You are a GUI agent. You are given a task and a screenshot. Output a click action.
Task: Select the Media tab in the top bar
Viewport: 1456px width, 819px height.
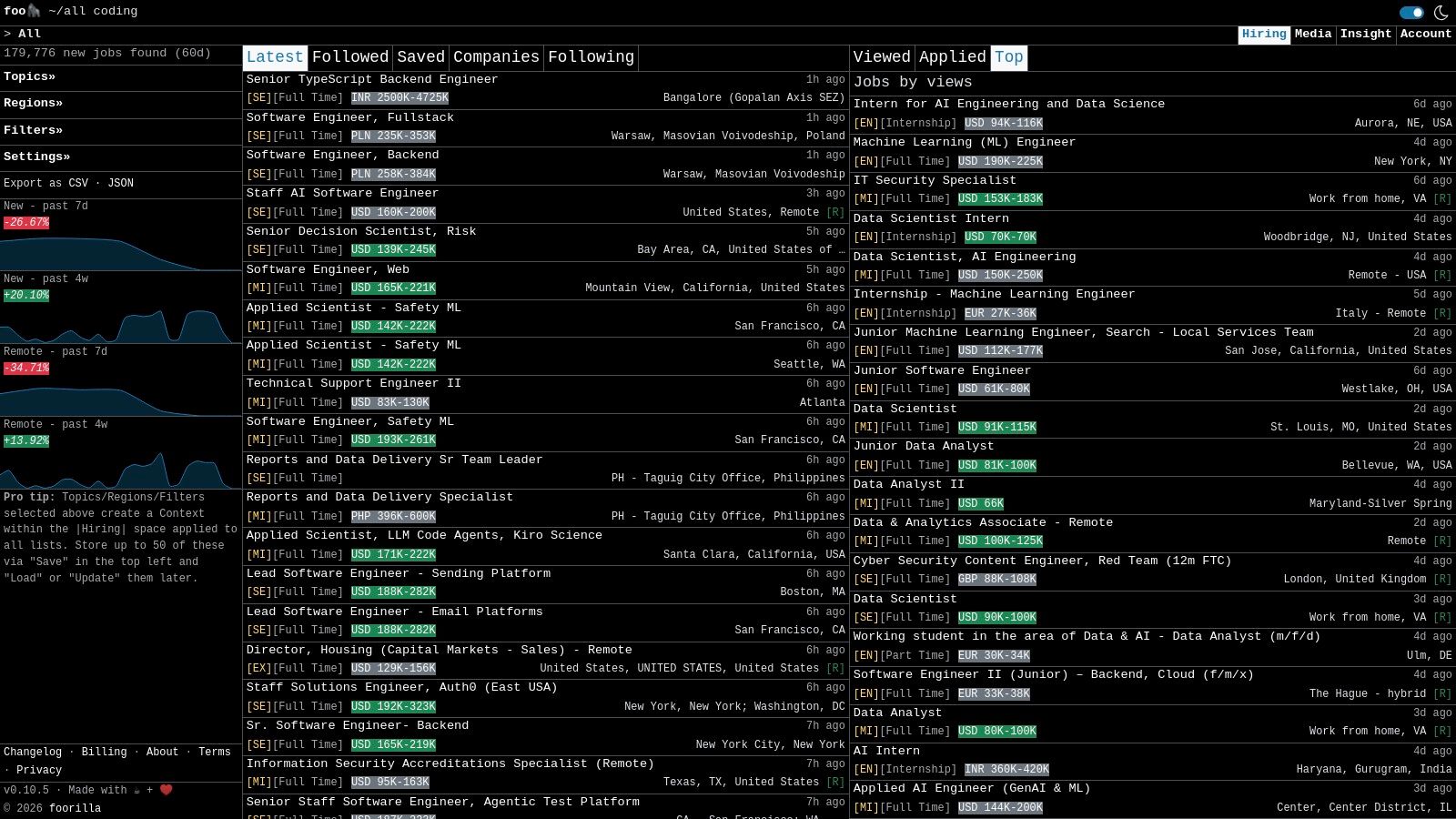tap(1312, 34)
